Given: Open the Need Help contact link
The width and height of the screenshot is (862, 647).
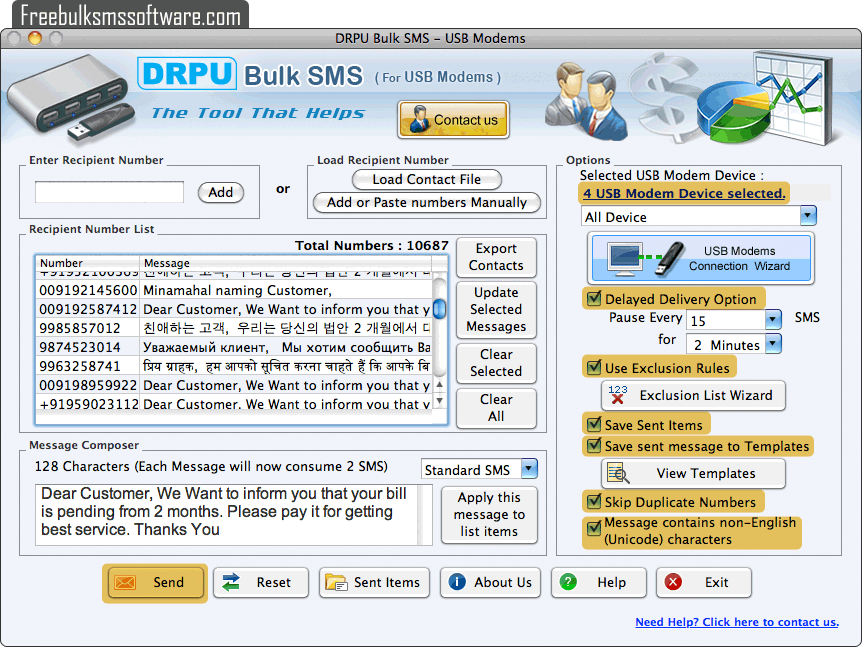Looking at the screenshot, I should 737,622.
